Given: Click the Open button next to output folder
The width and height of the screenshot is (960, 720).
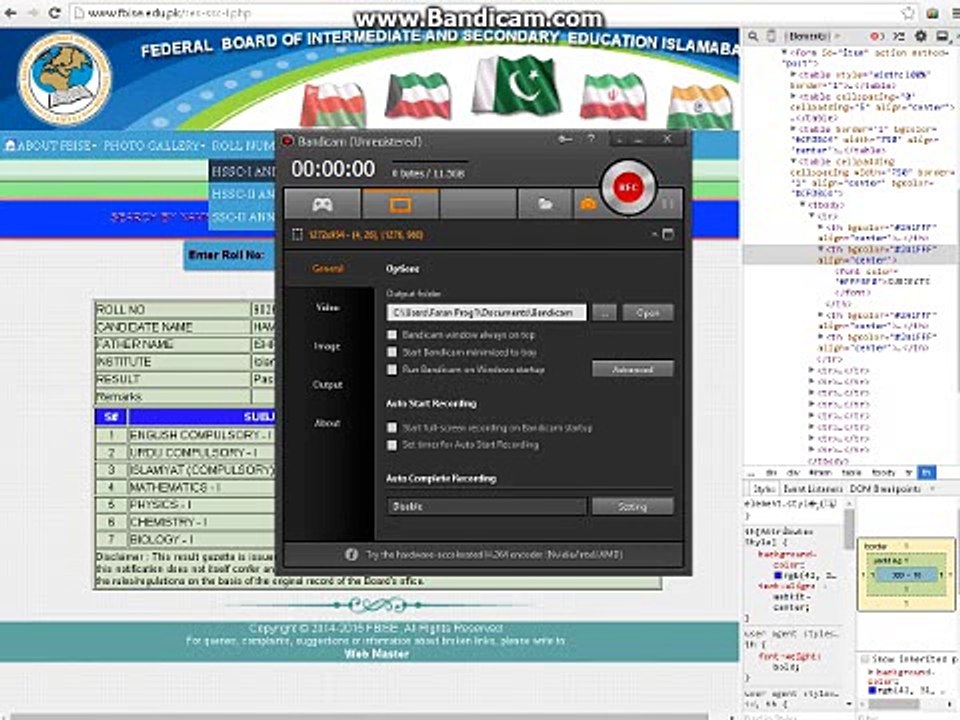Looking at the screenshot, I should point(648,313).
